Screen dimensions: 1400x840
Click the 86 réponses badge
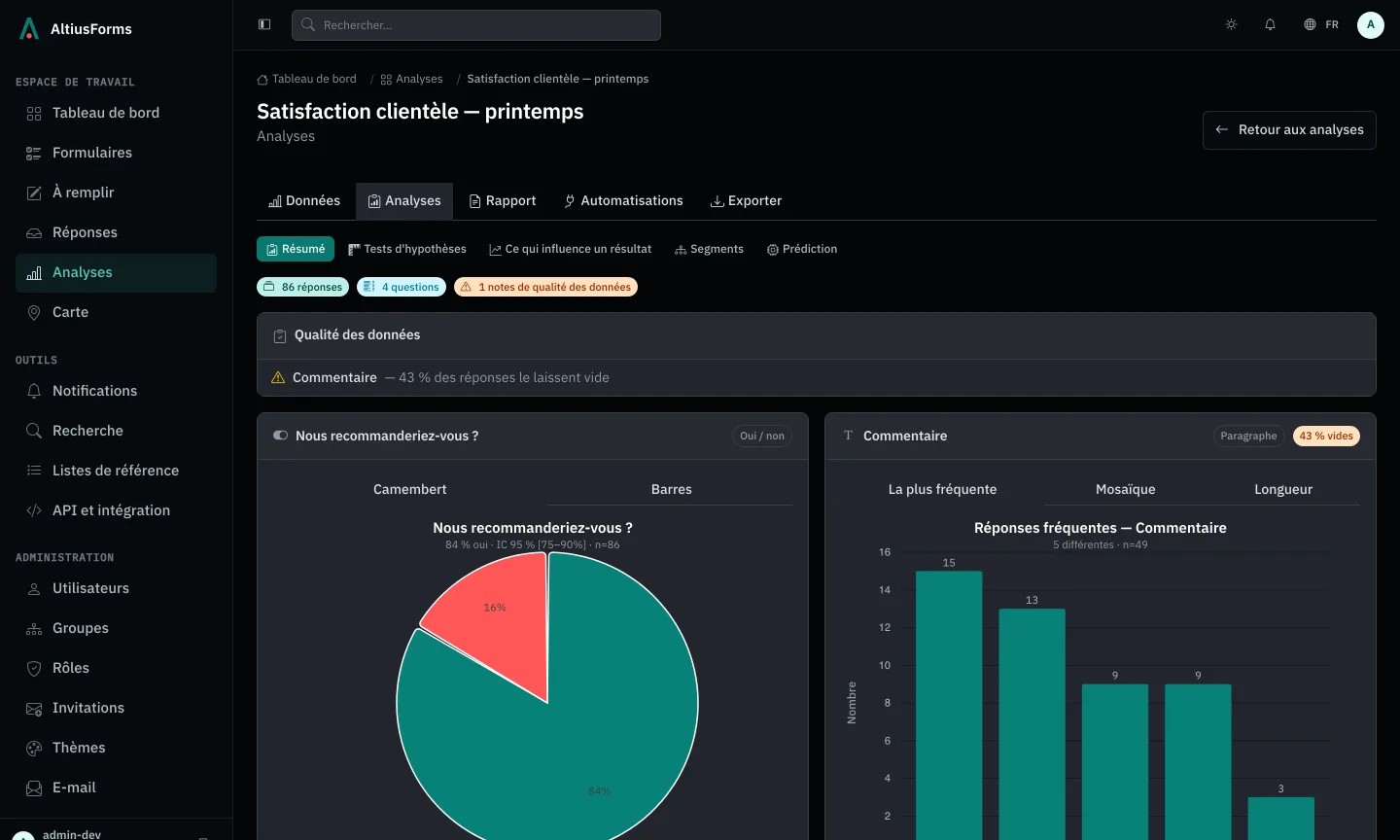[x=302, y=287]
